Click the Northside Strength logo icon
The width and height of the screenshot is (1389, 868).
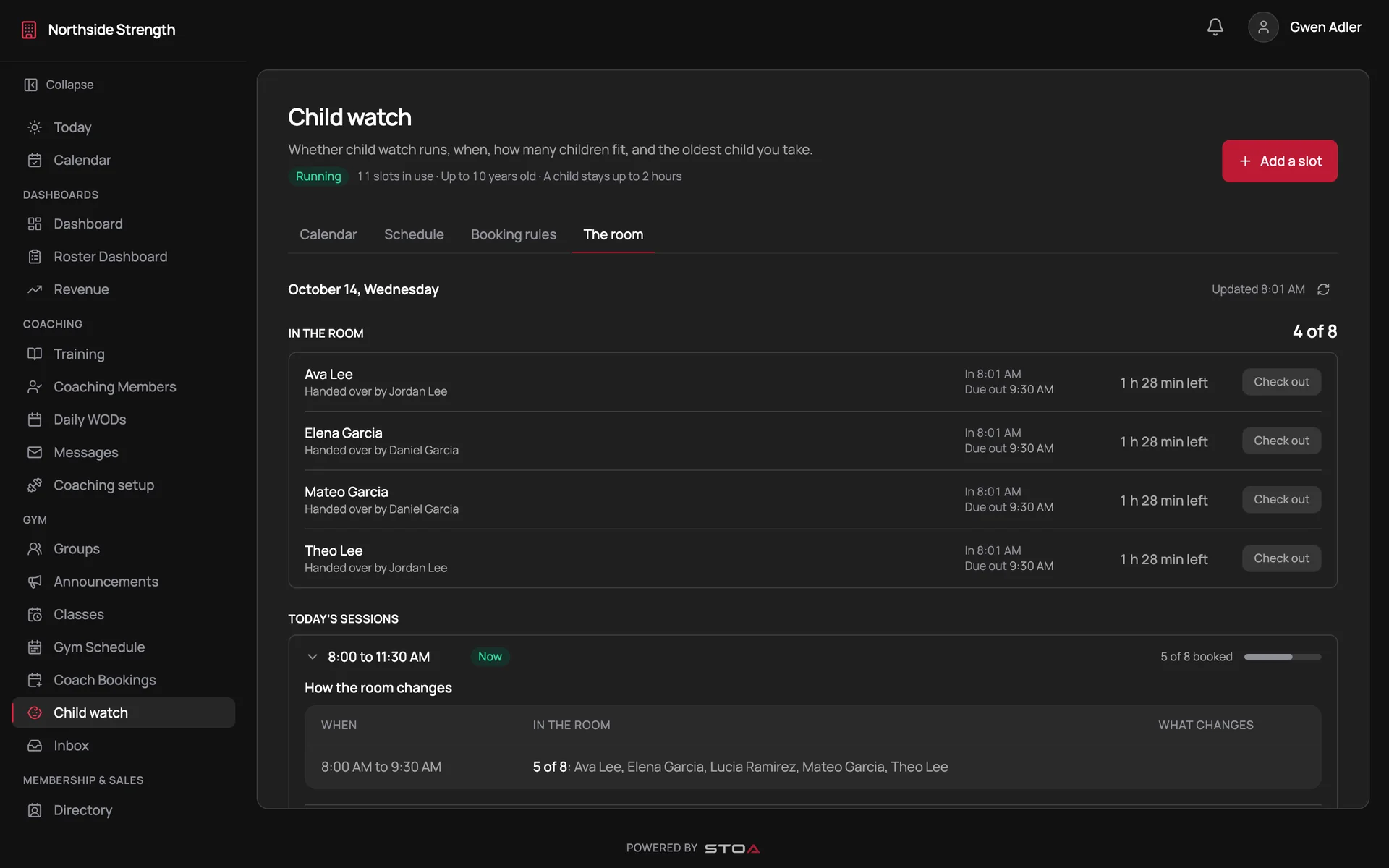click(x=29, y=30)
